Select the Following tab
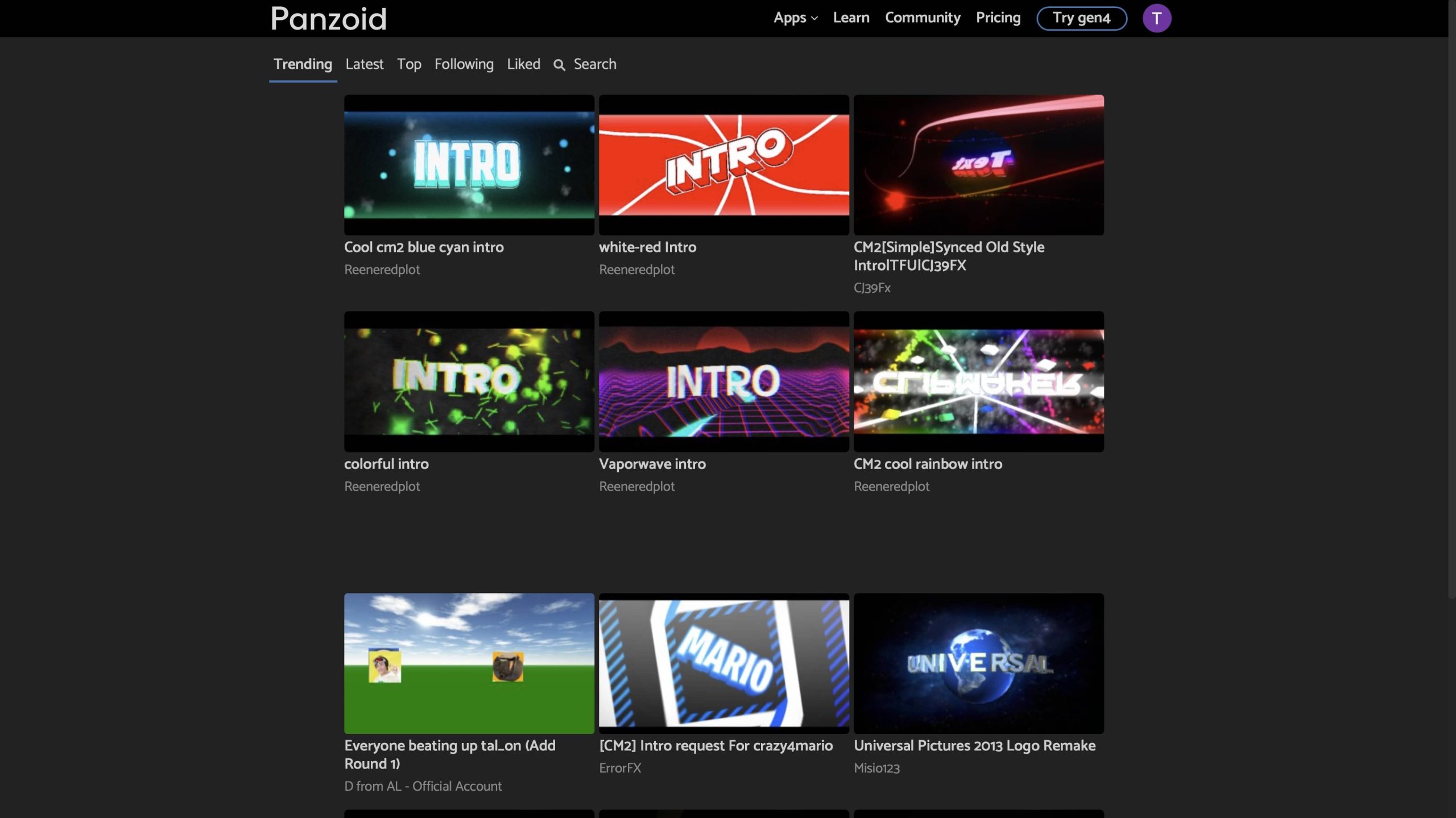Image resolution: width=1456 pixels, height=818 pixels. [x=464, y=64]
